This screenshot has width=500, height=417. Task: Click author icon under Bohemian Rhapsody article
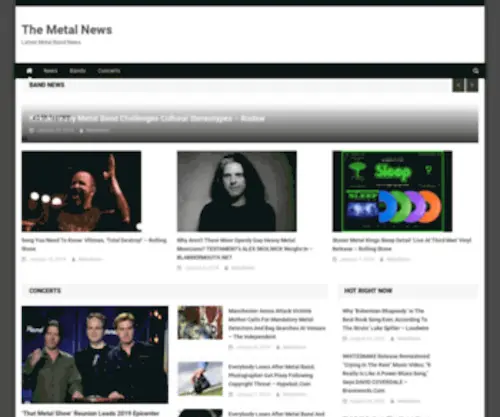[x=392, y=339]
